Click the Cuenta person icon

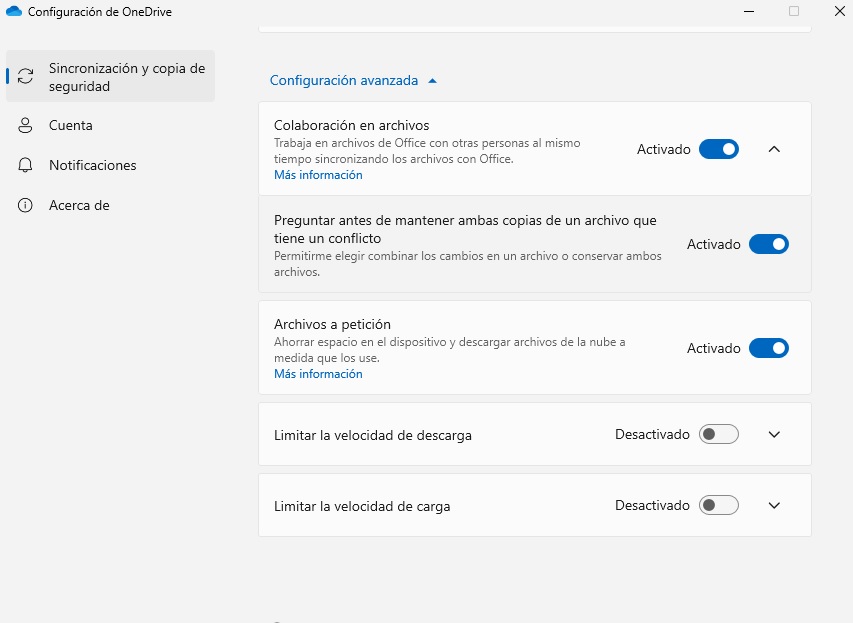tap(25, 125)
